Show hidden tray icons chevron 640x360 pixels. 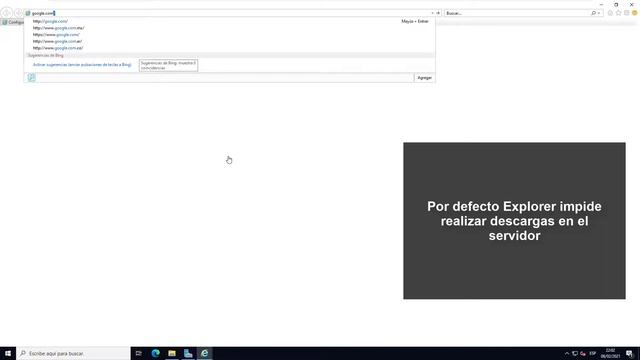567,353
